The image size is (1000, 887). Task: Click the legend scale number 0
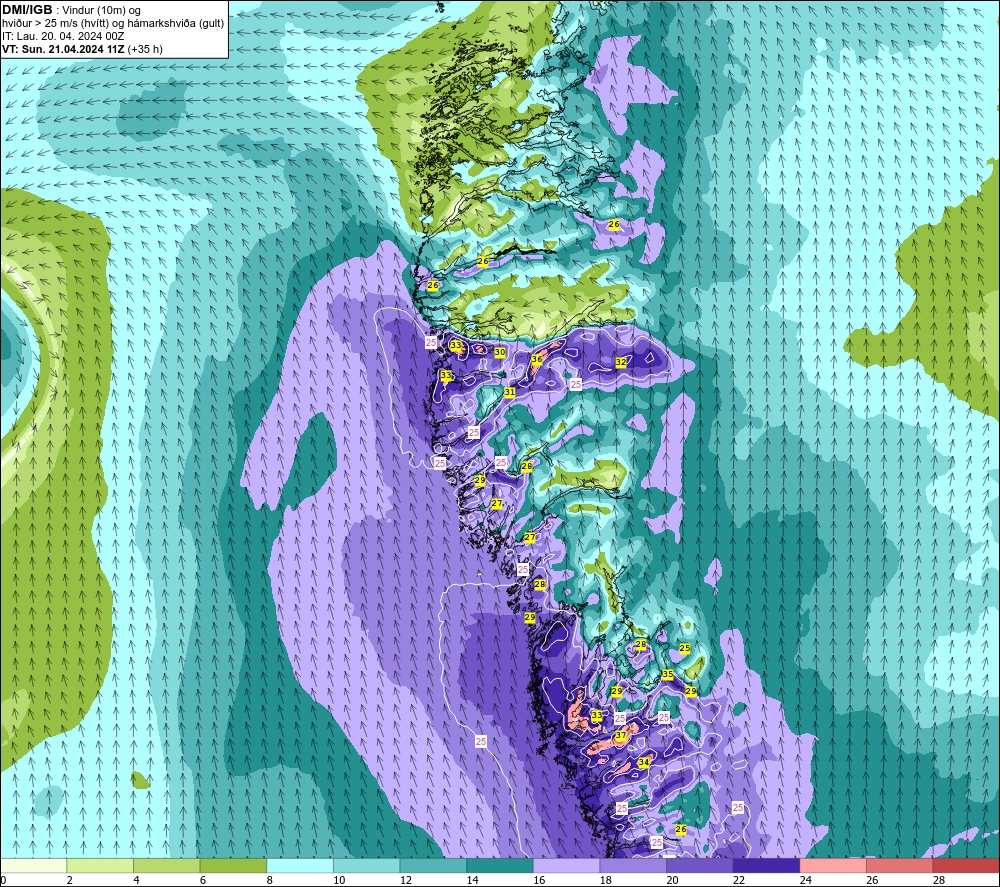(x=3, y=881)
